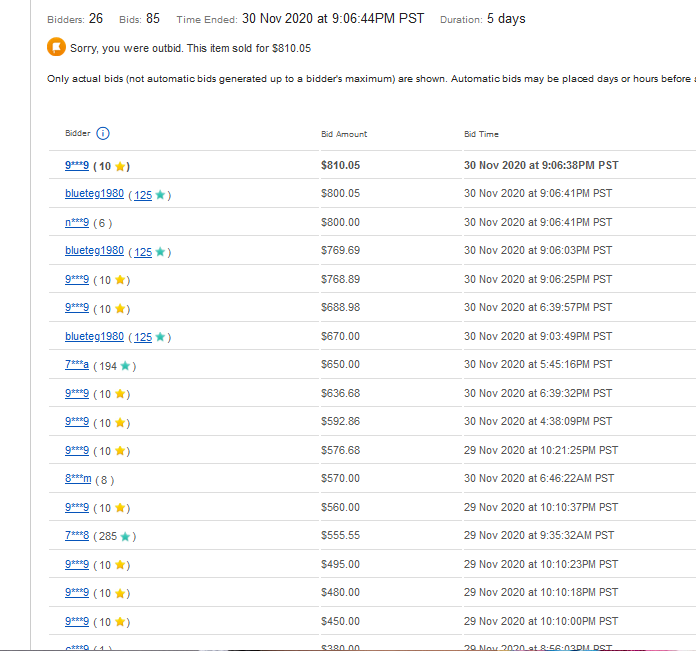Open winning bidder 9***9 in the $810.05 row
Viewport: 696px width, 651px height.
point(77,166)
